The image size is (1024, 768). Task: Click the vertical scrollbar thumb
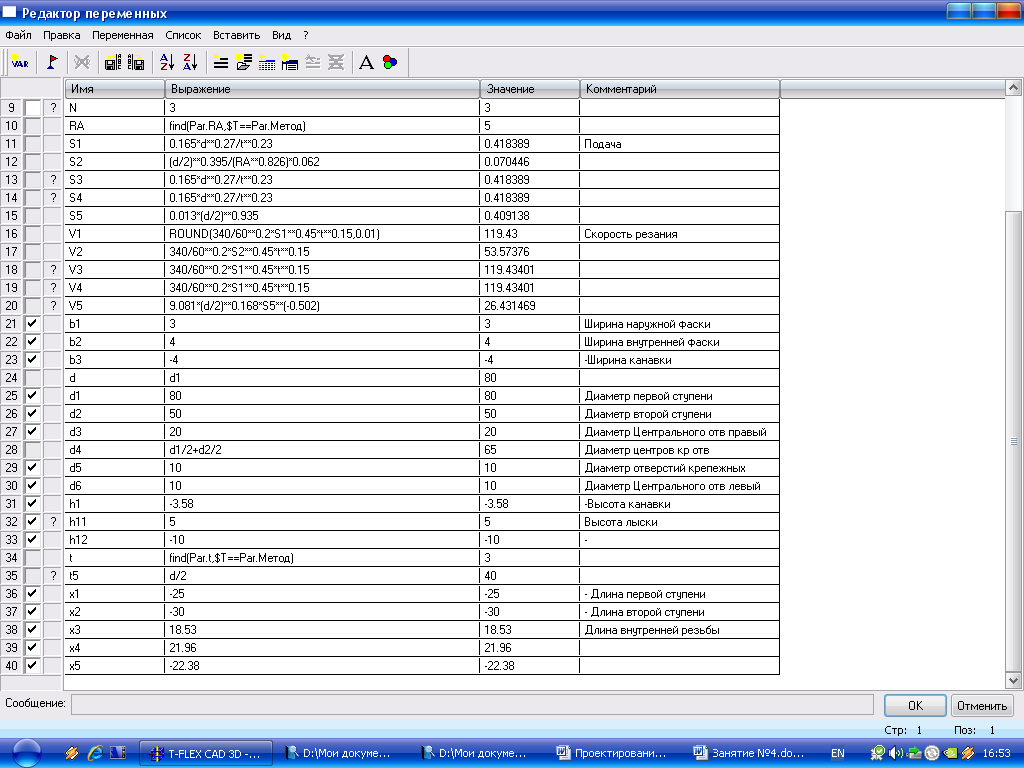tap(1014, 441)
